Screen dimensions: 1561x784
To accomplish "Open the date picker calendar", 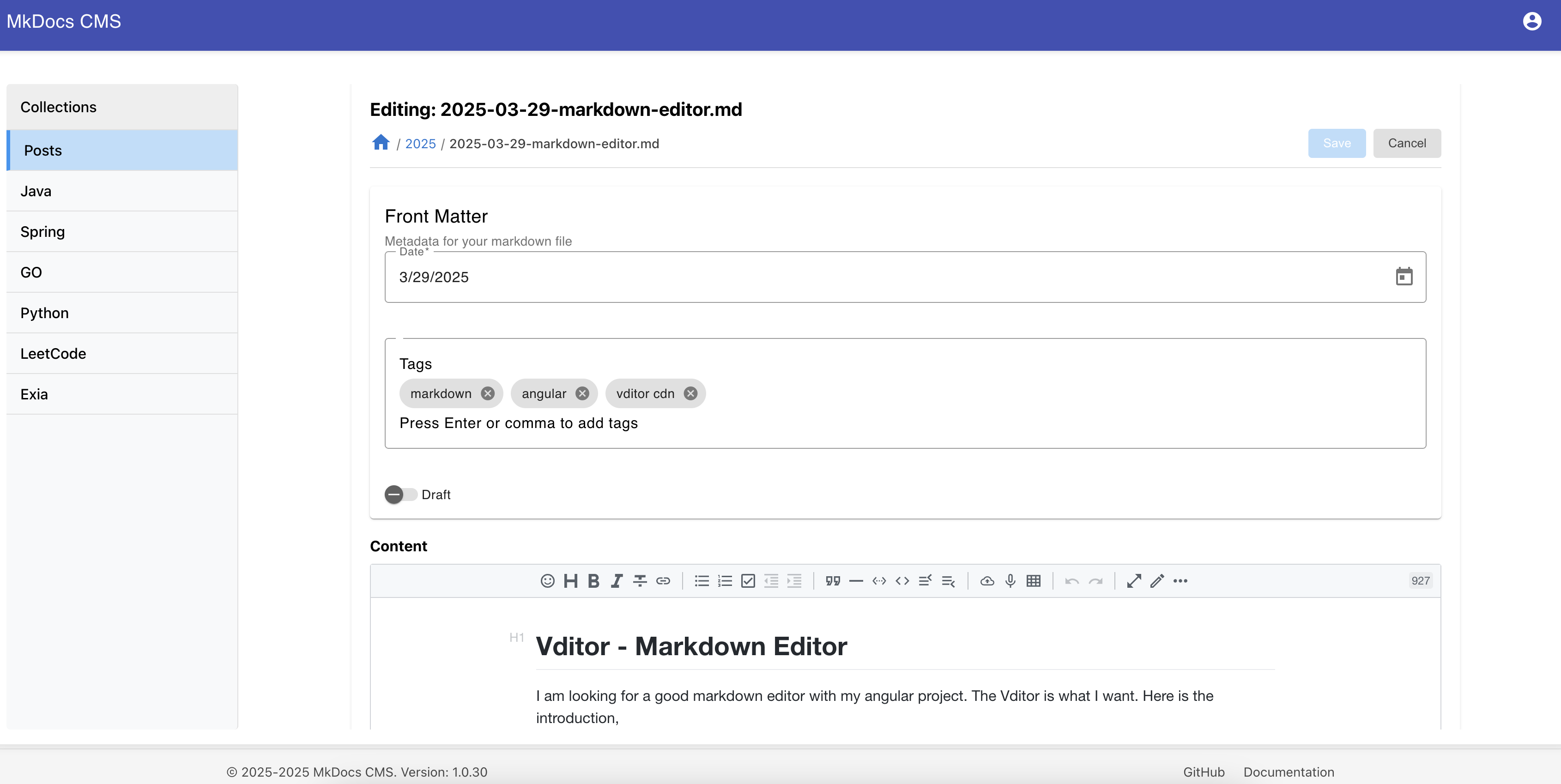I will [x=1404, y=276].
